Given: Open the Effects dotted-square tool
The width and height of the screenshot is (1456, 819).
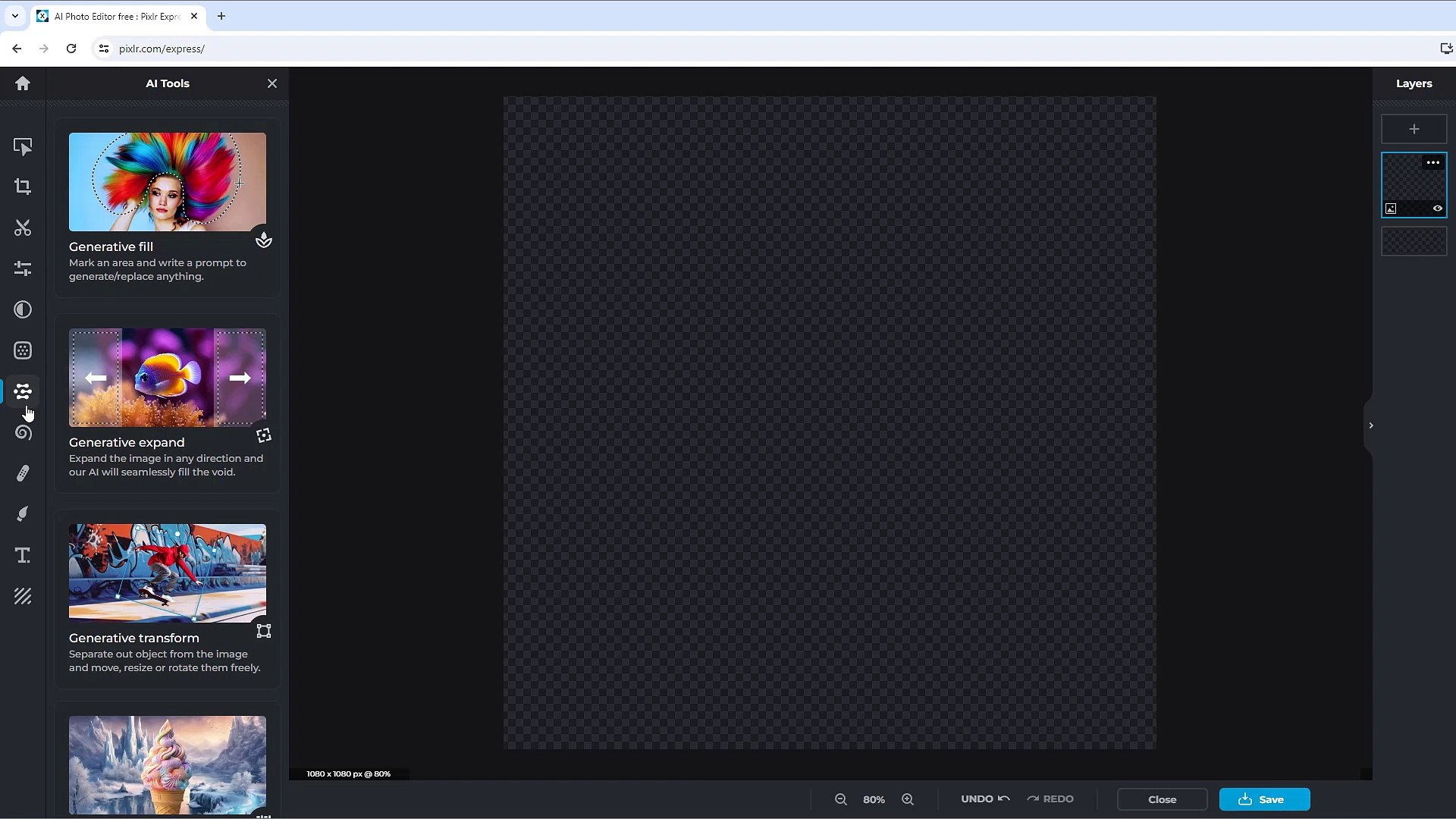Looking at the screenshot, I should [x=23, y=350].
